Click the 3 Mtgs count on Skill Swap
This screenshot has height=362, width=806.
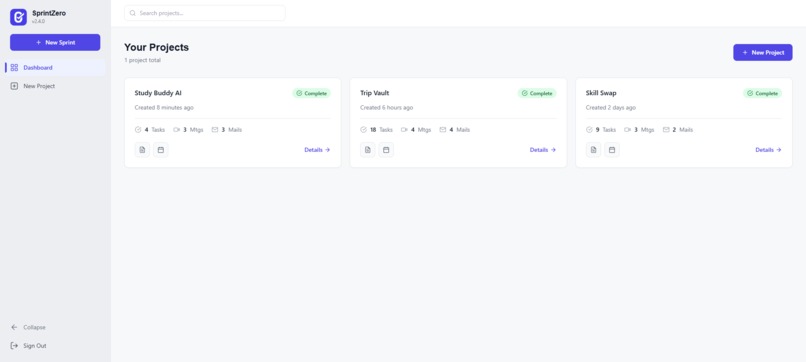[639, 130]
